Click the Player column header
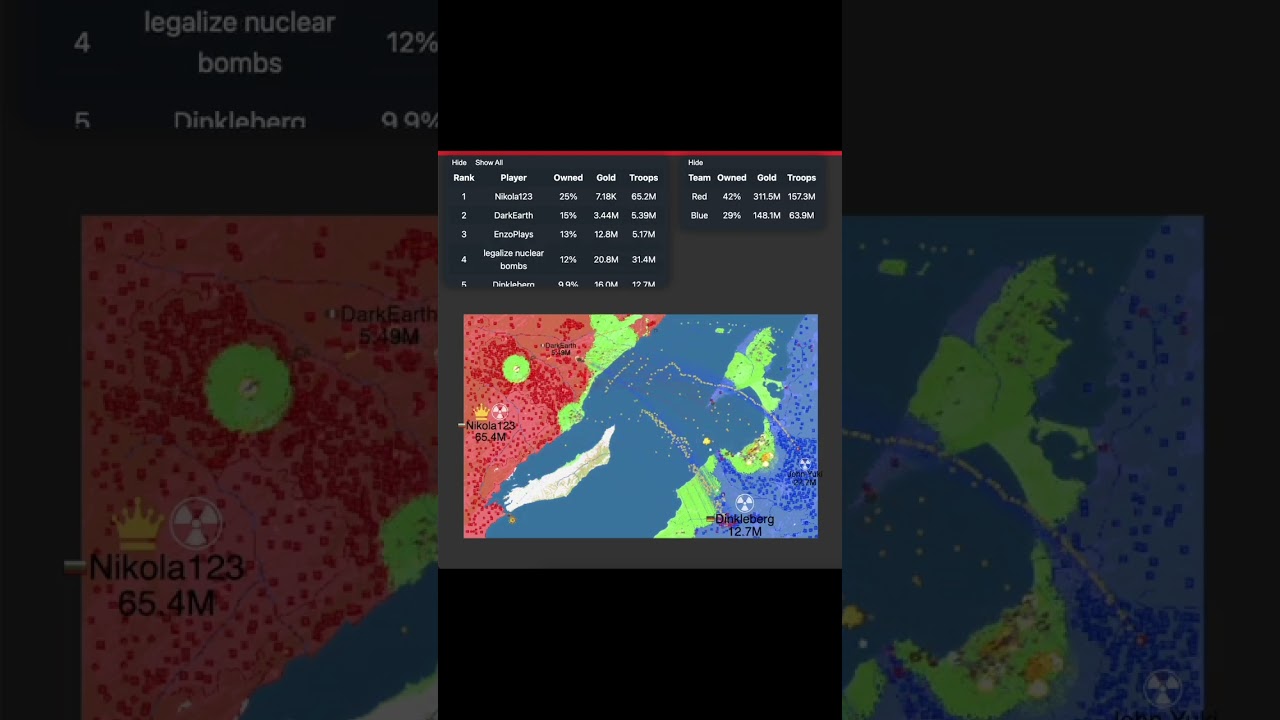 513,178
